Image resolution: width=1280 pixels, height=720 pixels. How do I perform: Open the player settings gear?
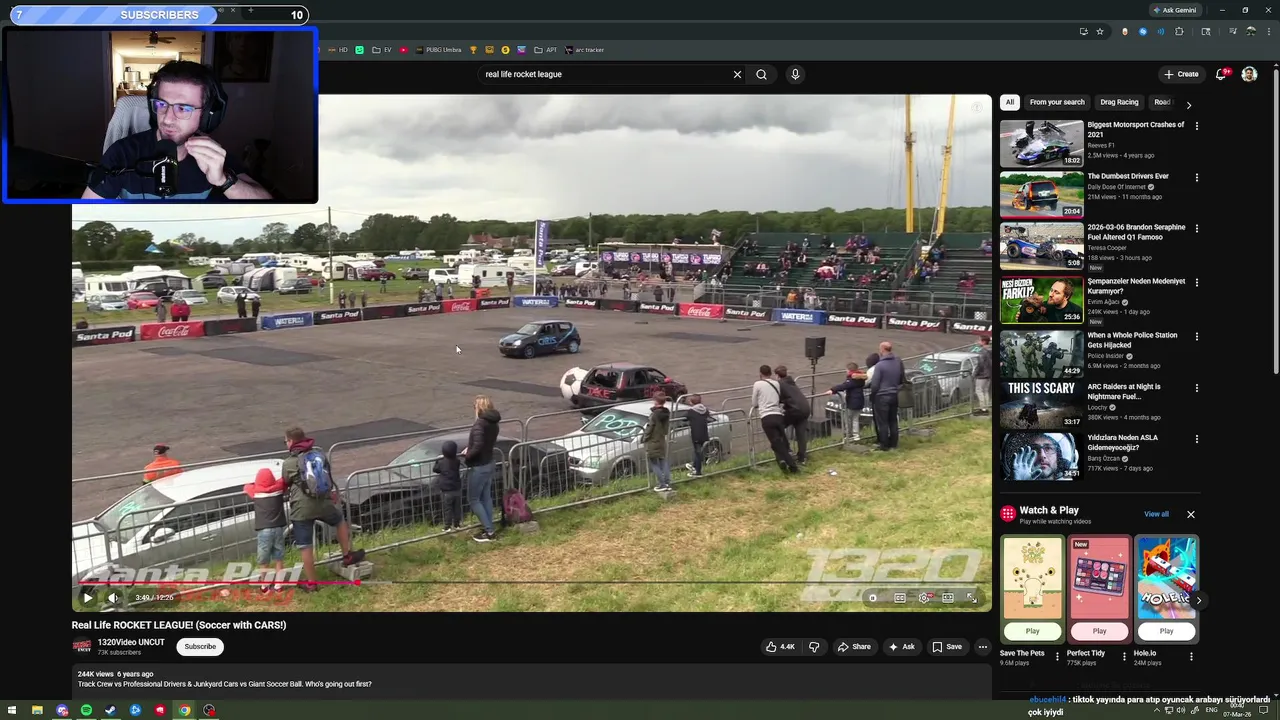[924, 598]
